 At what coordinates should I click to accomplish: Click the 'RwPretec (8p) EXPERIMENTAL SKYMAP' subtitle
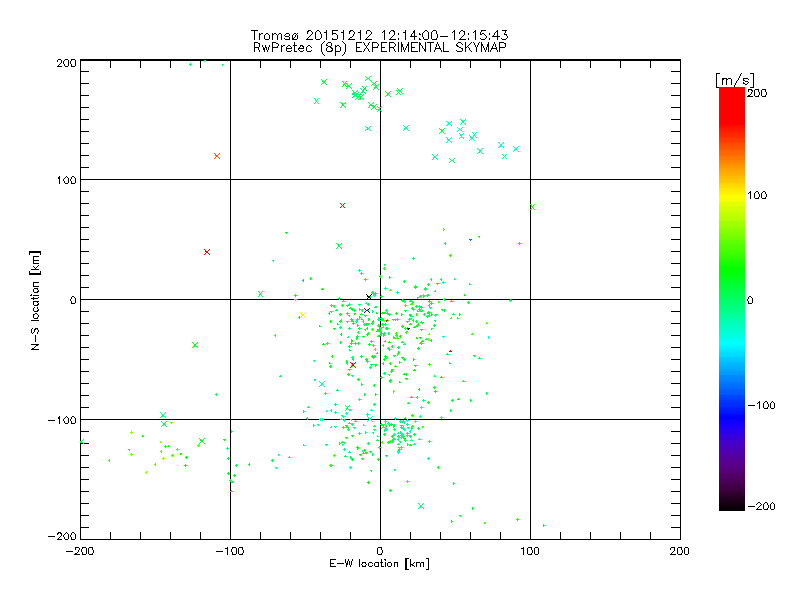click(x=380, y=48)
